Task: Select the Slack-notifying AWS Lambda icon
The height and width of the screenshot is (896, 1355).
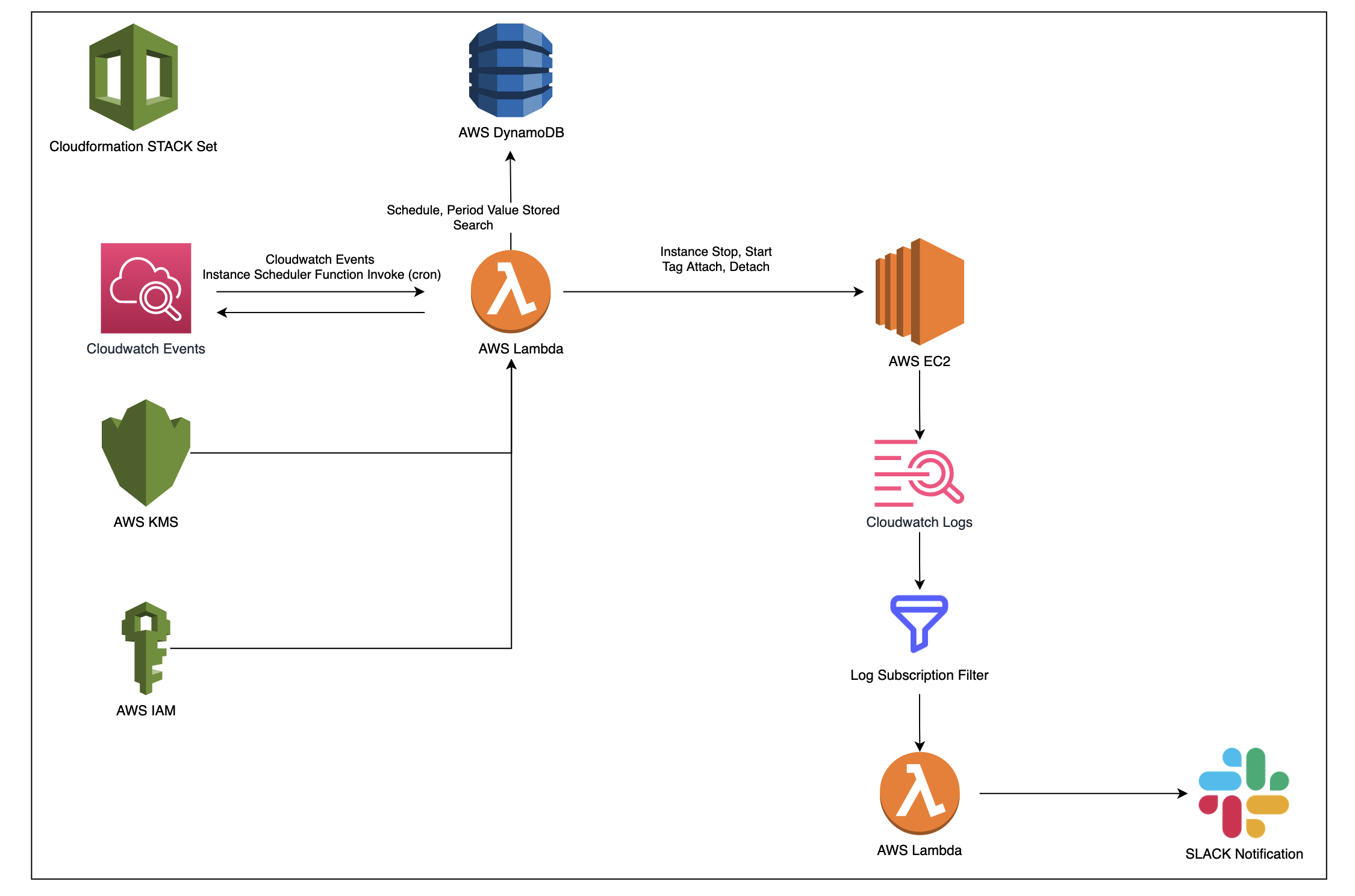Action: click(x=920, y=793)
